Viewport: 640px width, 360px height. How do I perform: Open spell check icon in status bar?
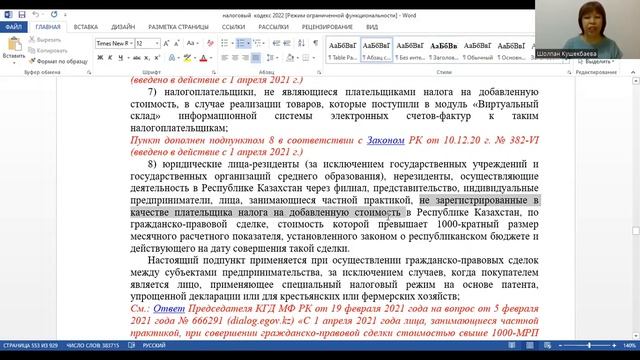[x=131, y=345]
